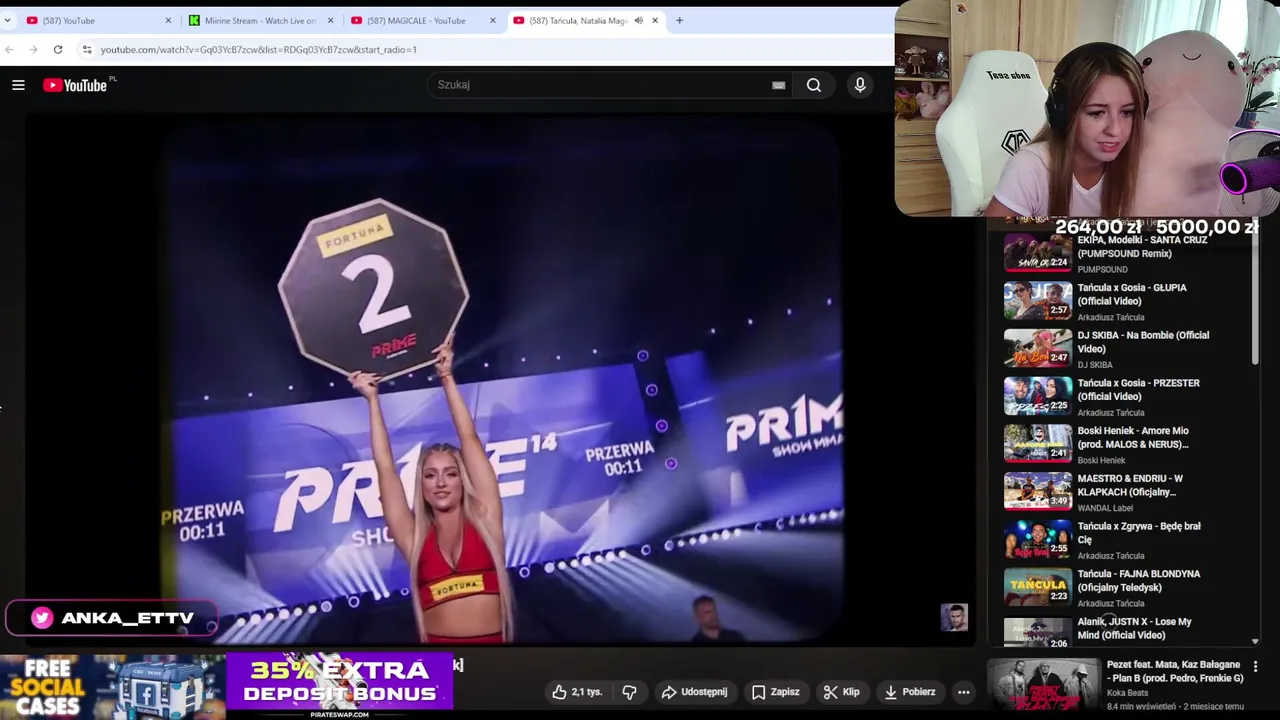
Task: Open the tab search dropdown arrow
Action: point(7,20)
